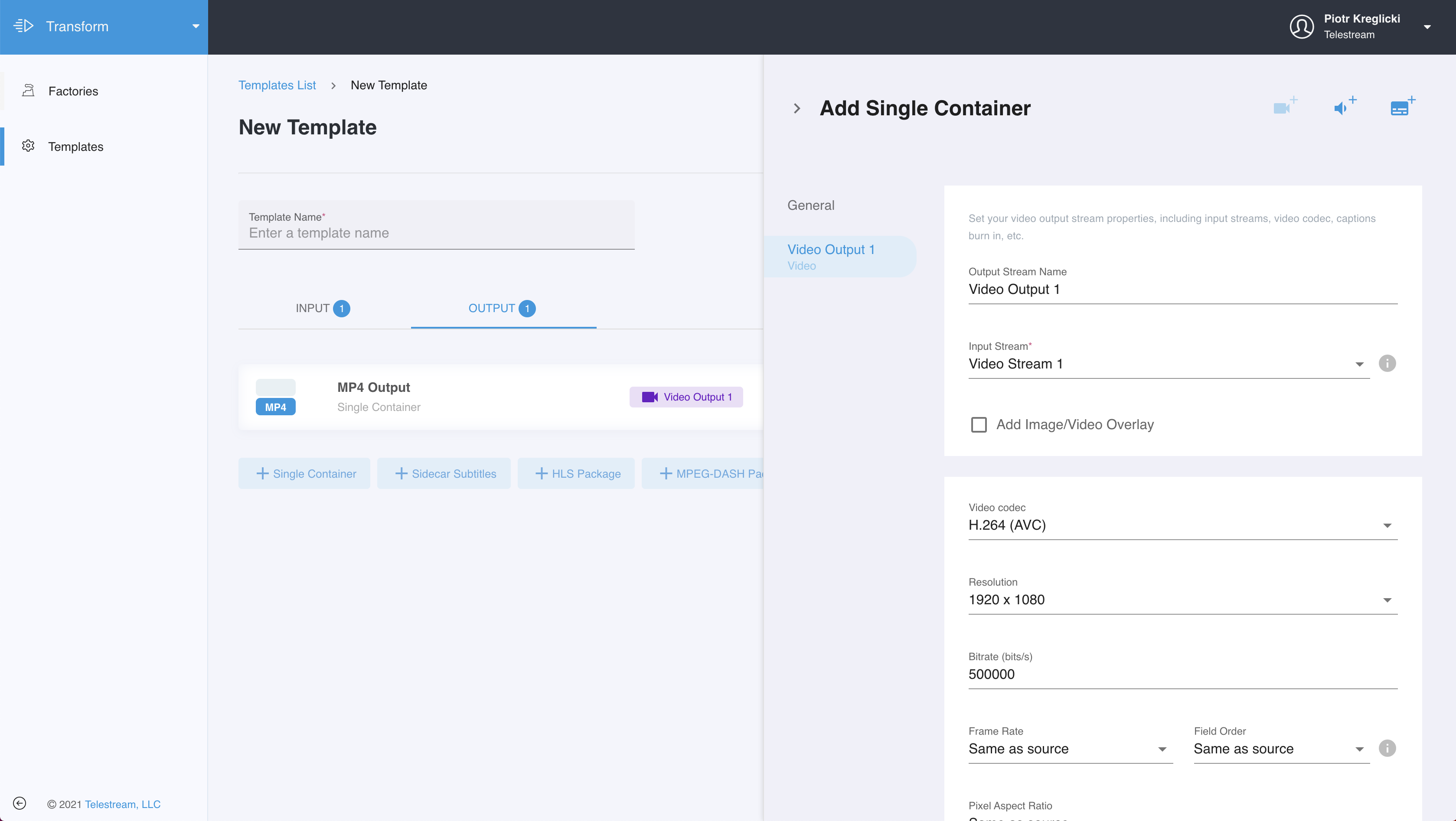Click the camera icon in Video Output chip
Screen dimensions: 1456x821
click(x=650, y=397)
